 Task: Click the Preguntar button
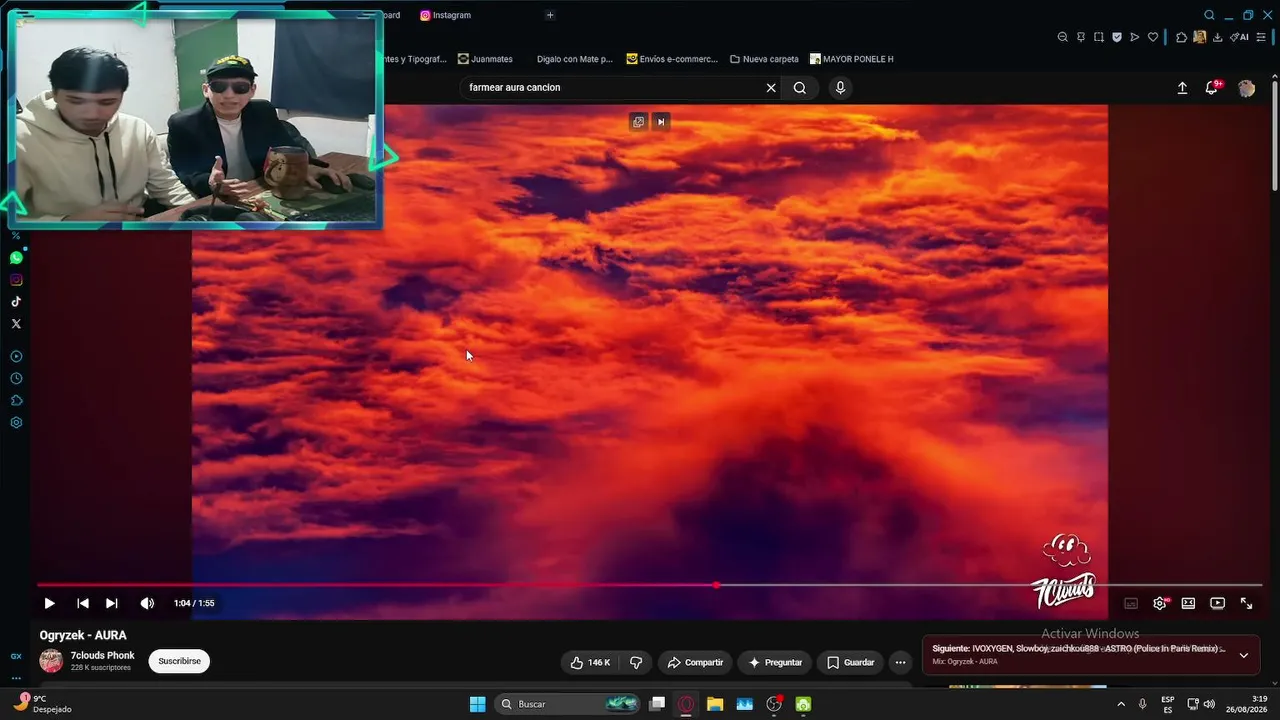click(x=774, y=662)
